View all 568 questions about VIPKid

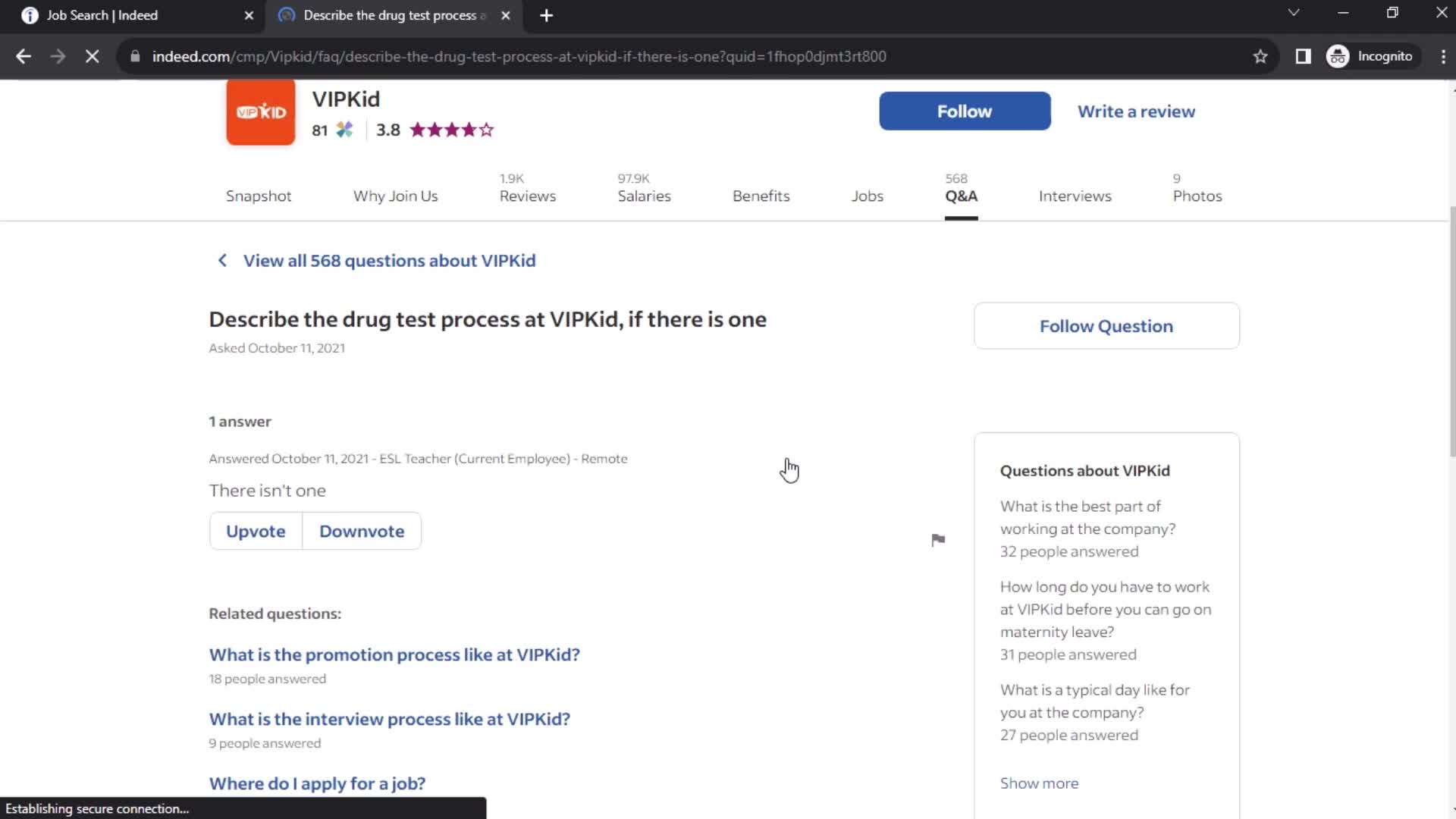tap(389, 260)
